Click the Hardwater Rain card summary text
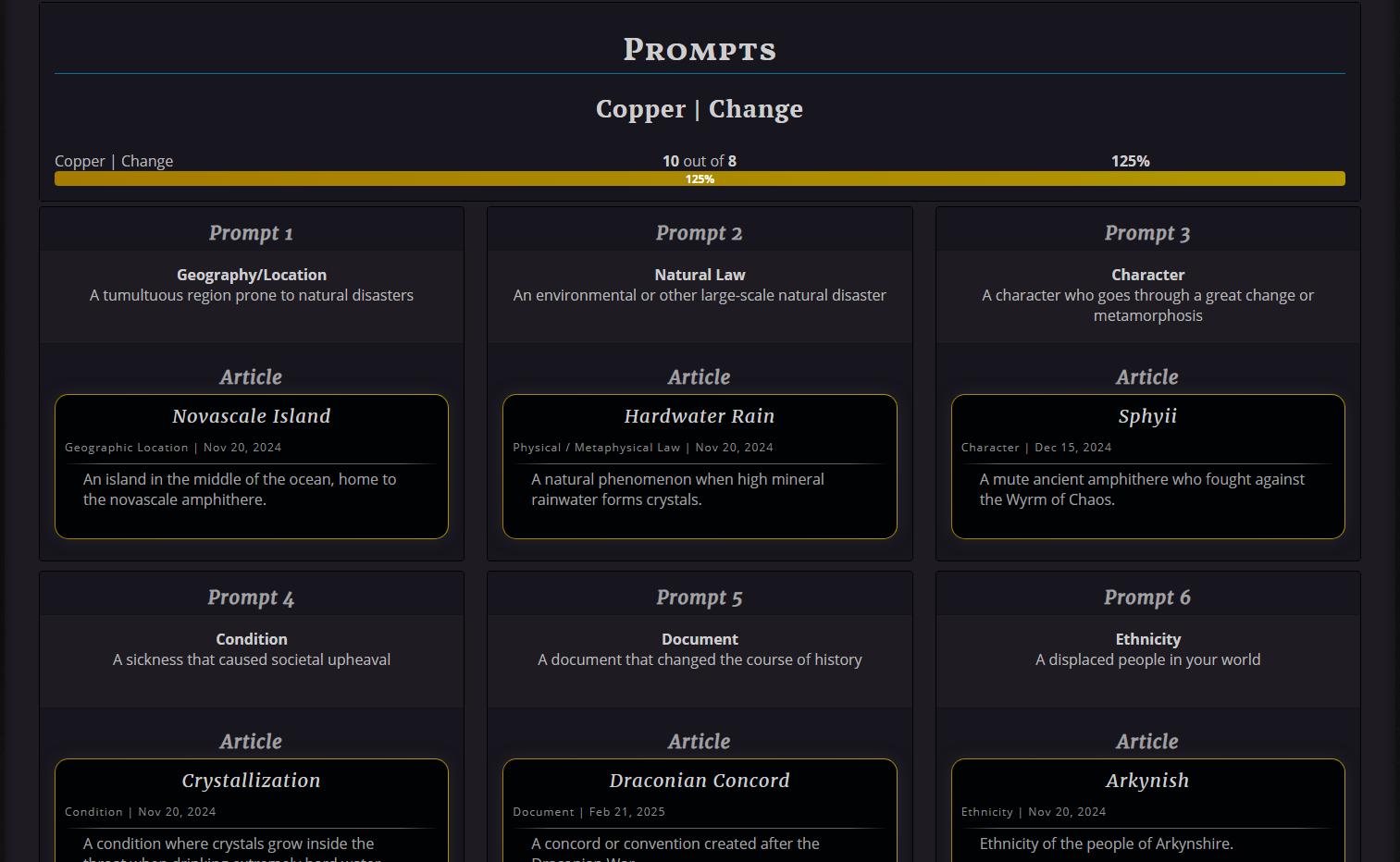This screenshot has width=1400, height=862. [677, 489]
